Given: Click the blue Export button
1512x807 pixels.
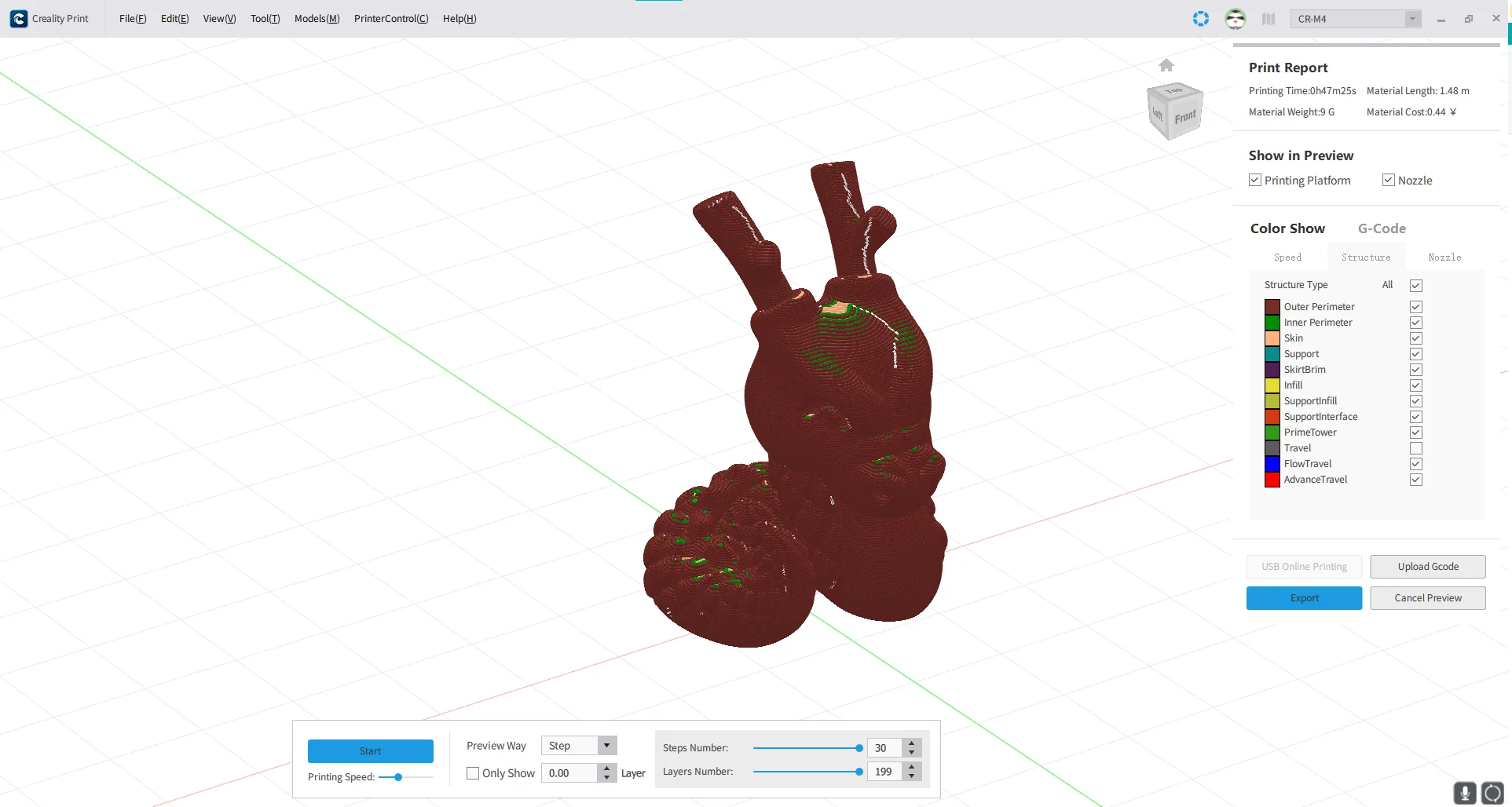Looking at the screenshot, I should coord(1304,598).
